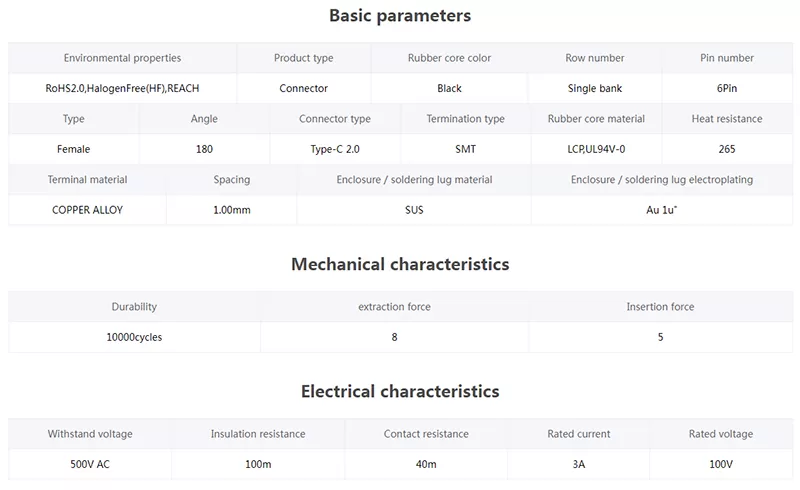Screen dimensions: 800x490
Task: Select the LCP,UL94V-0 material cell
Action: [x=596, y=149]
